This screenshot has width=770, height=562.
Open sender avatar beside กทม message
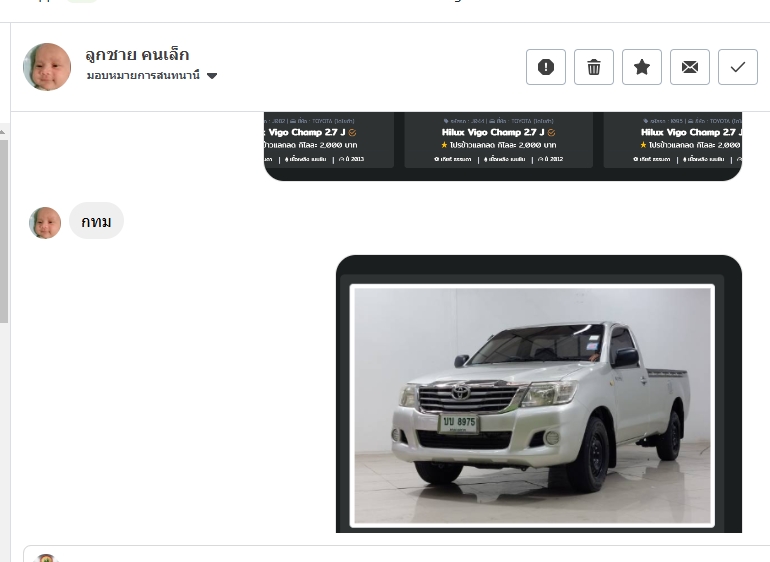click(45, 223)
